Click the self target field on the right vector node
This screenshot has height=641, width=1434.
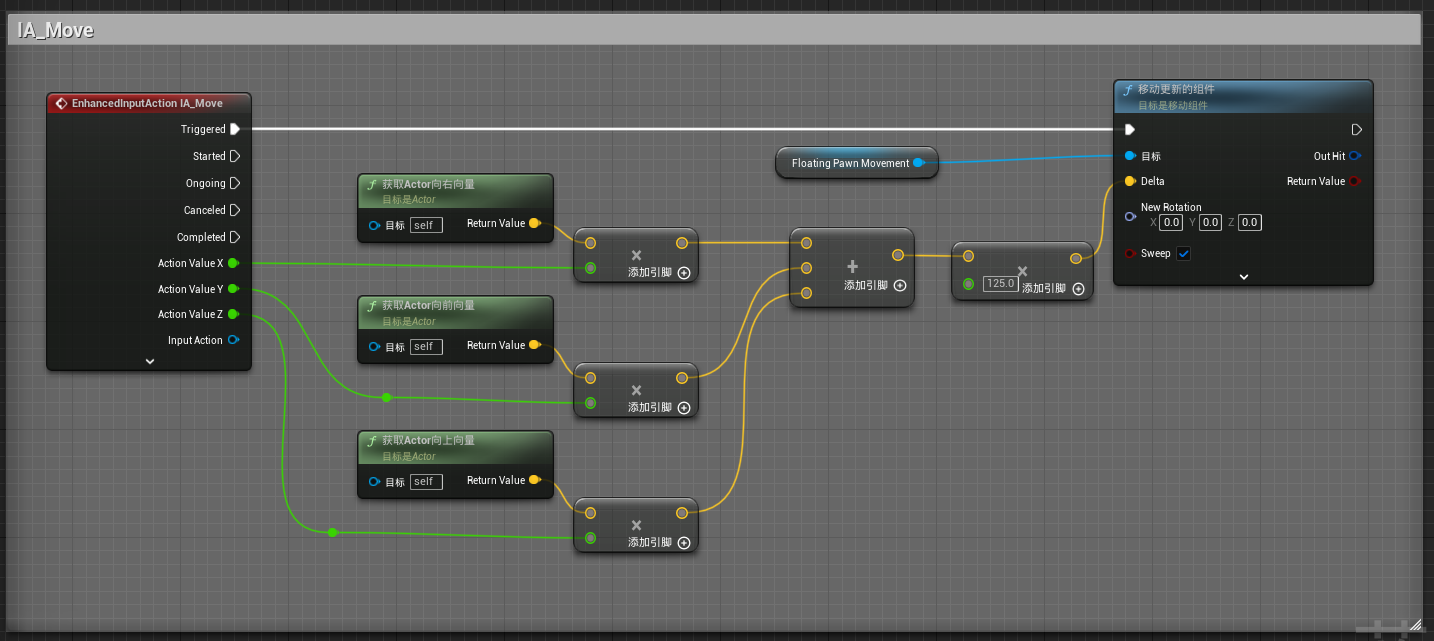425,225
